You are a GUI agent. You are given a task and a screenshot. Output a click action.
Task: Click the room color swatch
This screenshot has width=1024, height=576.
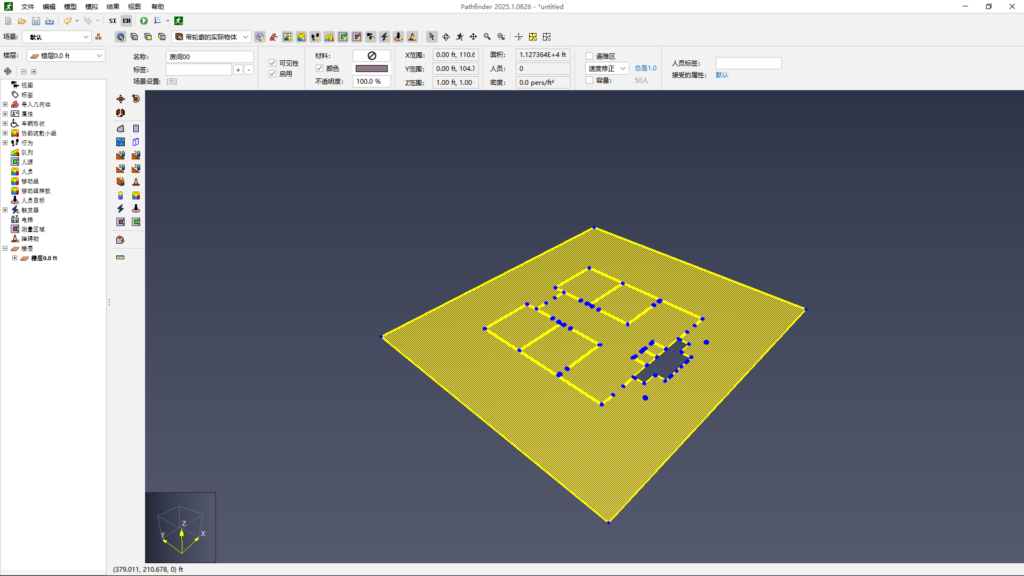coord(371,68)
